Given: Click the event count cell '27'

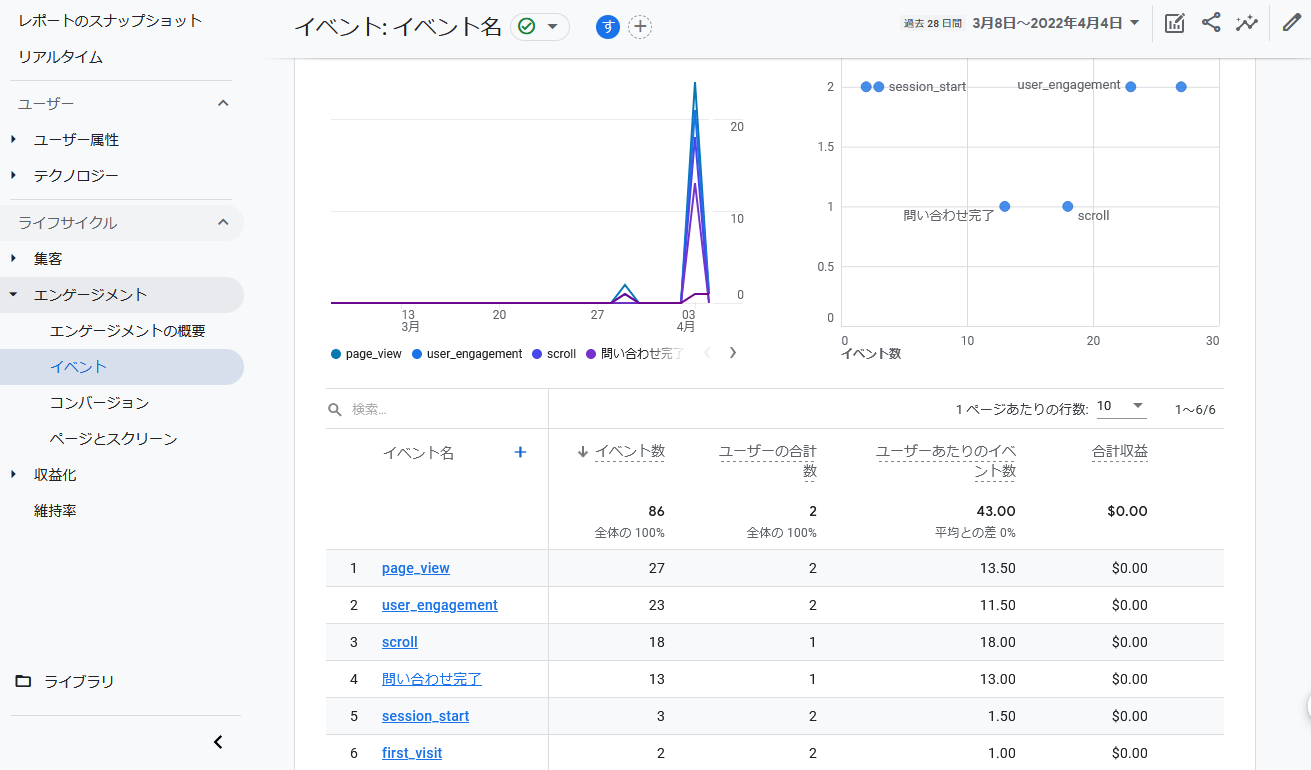Looking at the screenshot, I should 657,568.
